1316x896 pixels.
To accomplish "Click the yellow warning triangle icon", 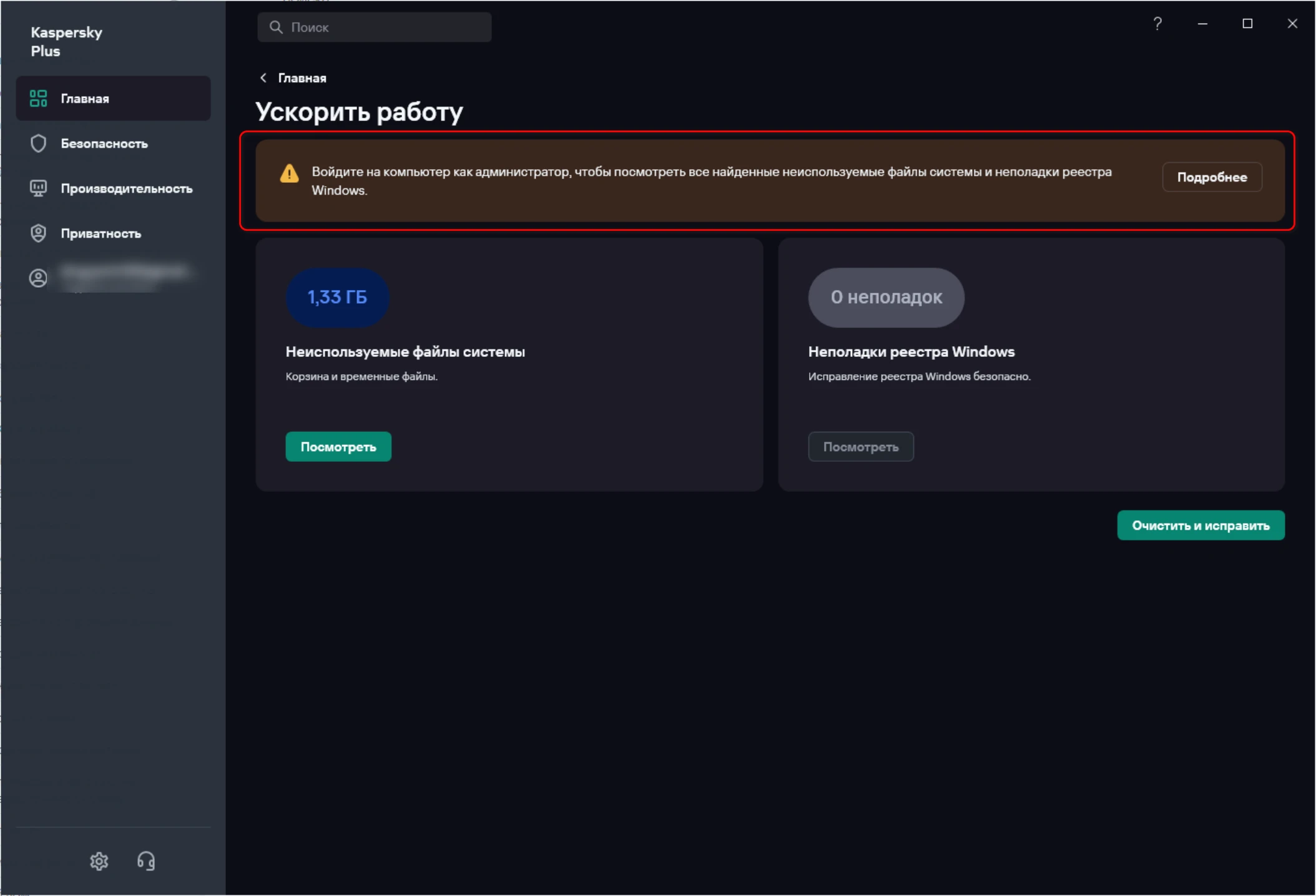I will [x=289, y=173].
